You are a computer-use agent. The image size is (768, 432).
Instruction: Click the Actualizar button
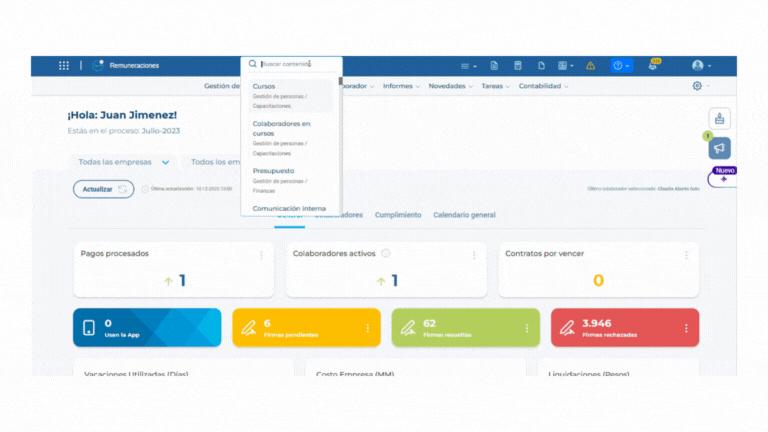point(103,189)
